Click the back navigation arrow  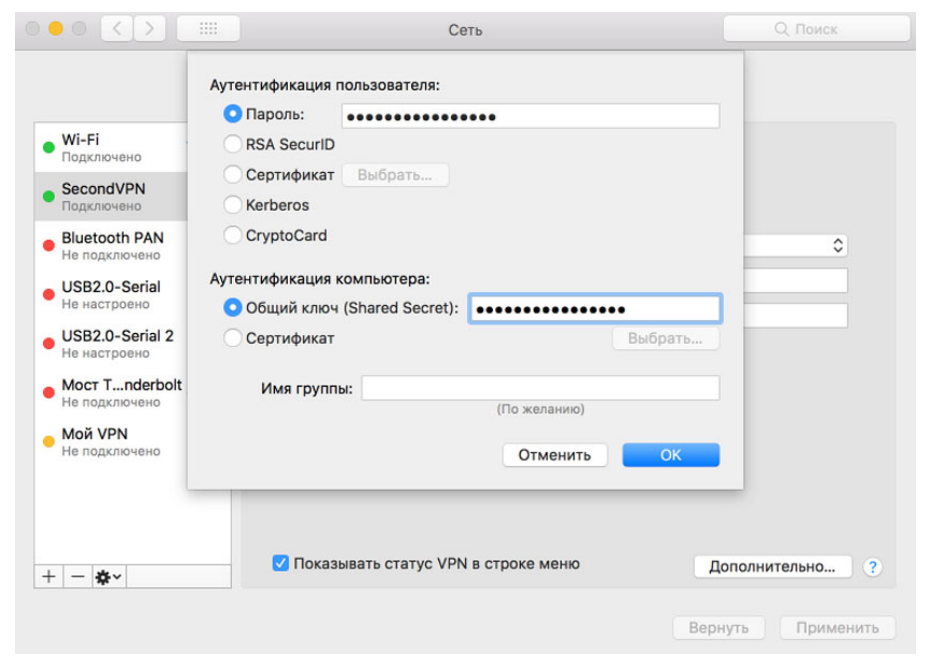point(116,29)
